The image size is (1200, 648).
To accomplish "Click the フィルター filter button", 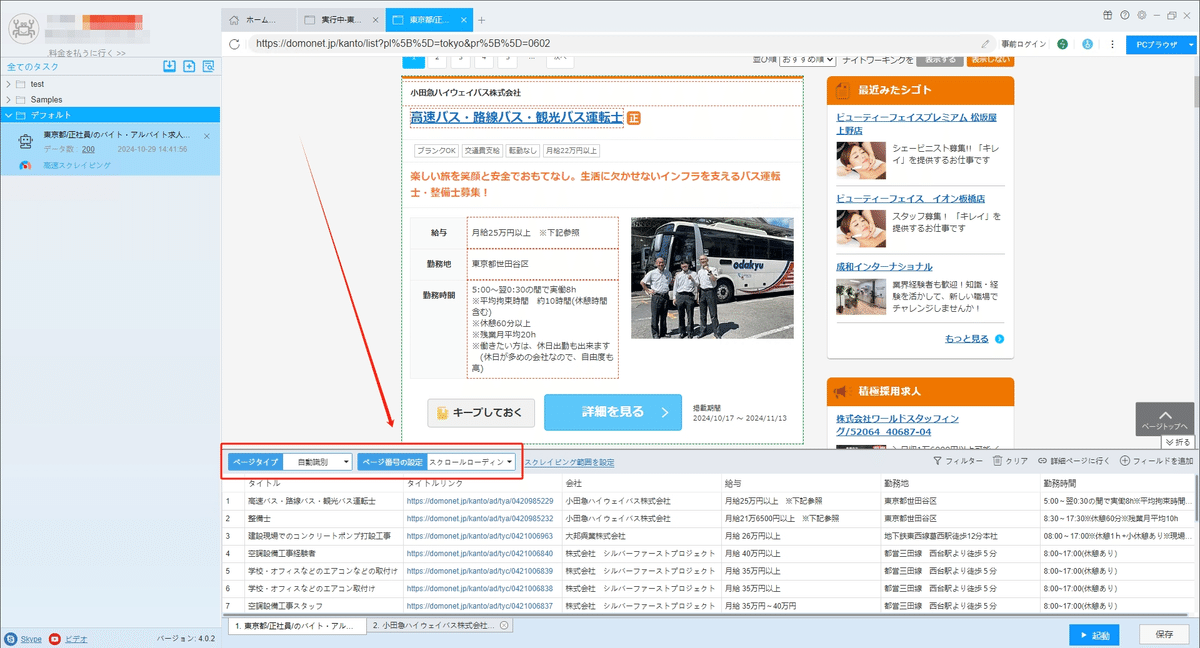I will pos(957,461).
